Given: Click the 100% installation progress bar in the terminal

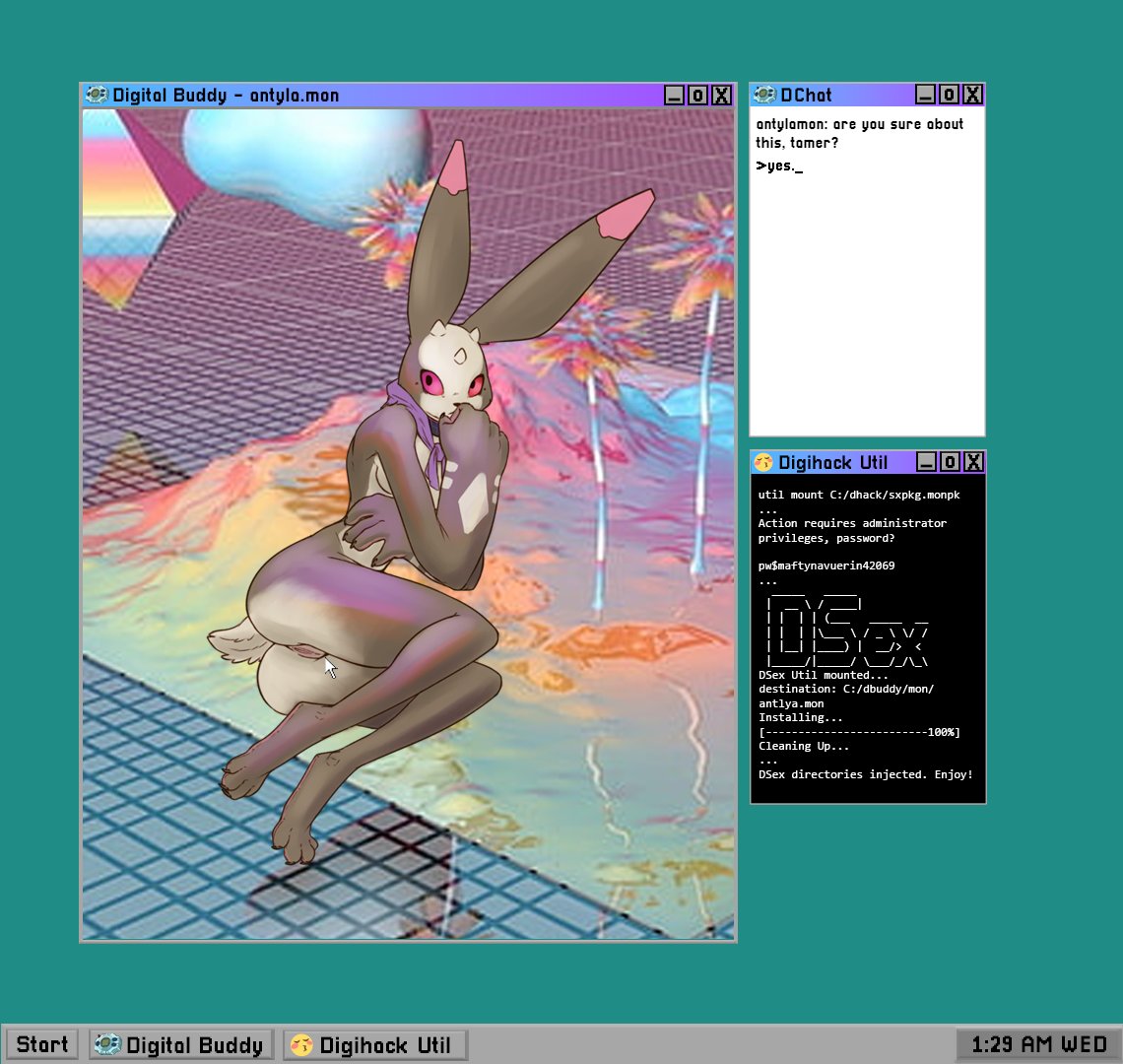Looking at the screenshot, I should [x=858, y=732].
